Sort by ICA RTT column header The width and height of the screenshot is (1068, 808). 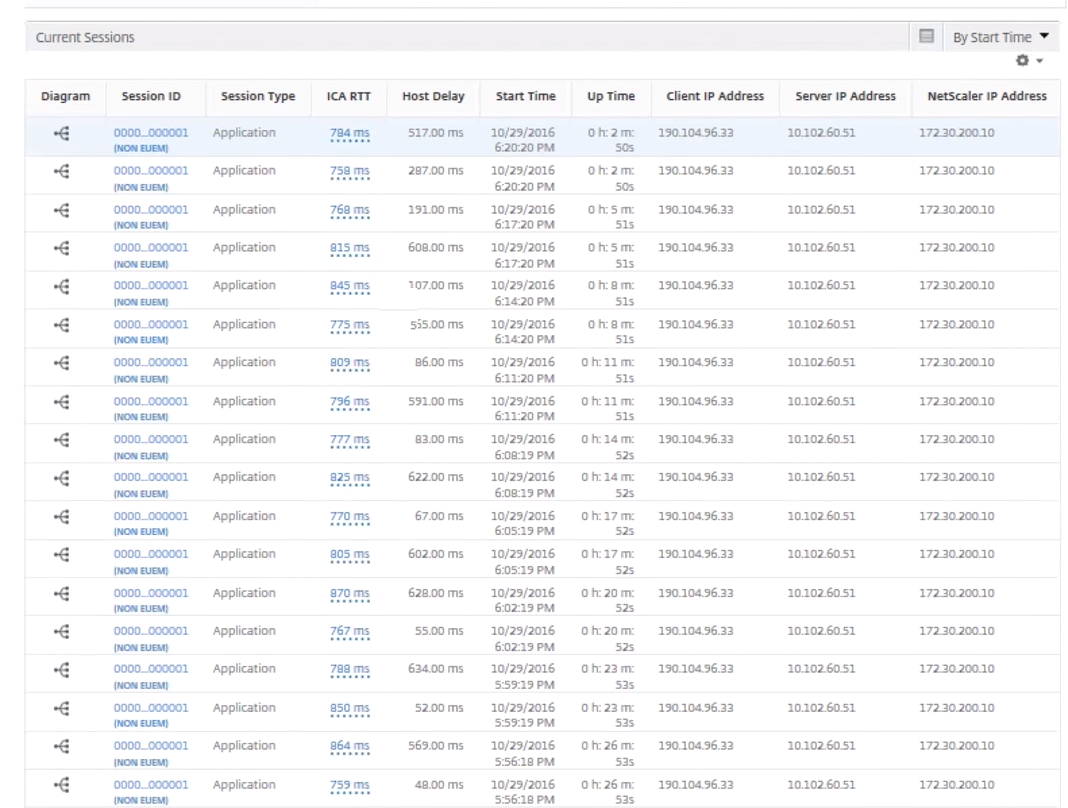tap(349, 97)
